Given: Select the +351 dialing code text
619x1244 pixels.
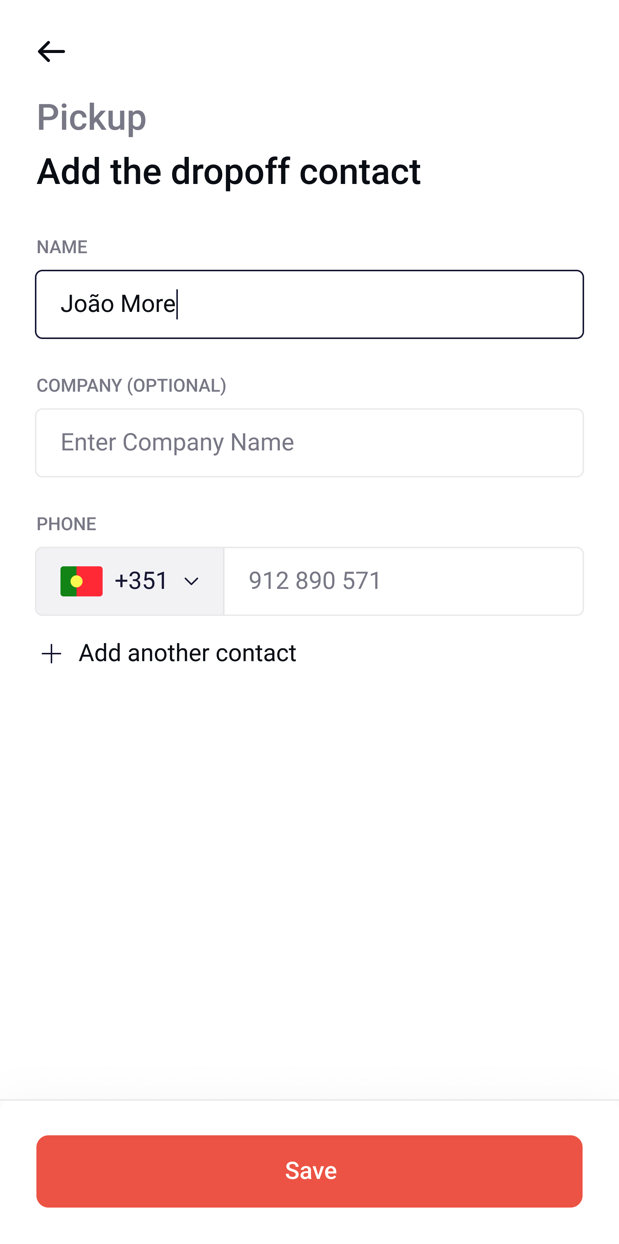Looking at the screenshot, I should point(141,580).
